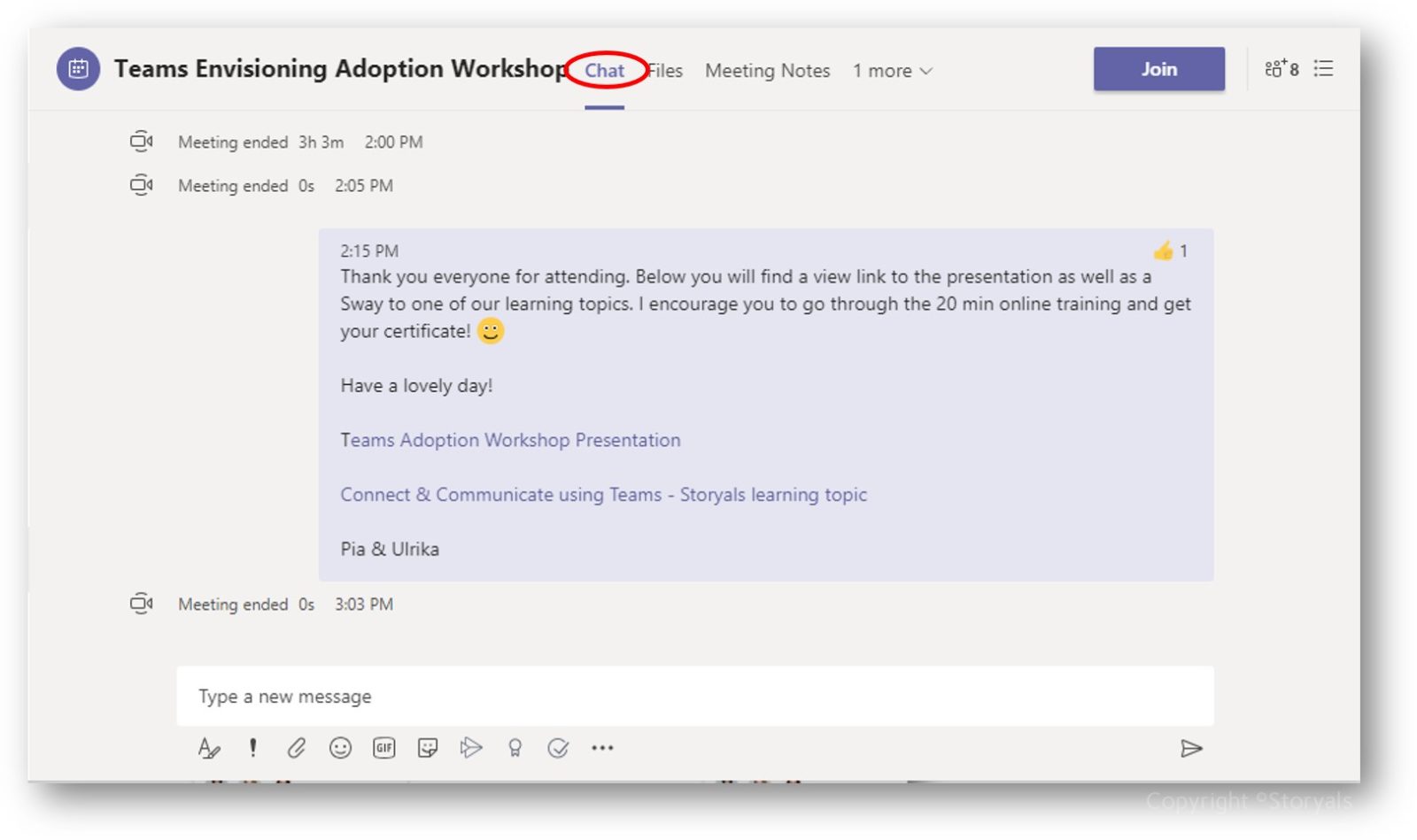Open the Meeting Notes tab
This screenshot has width=1417, height=840.
[x=767, y=71]
